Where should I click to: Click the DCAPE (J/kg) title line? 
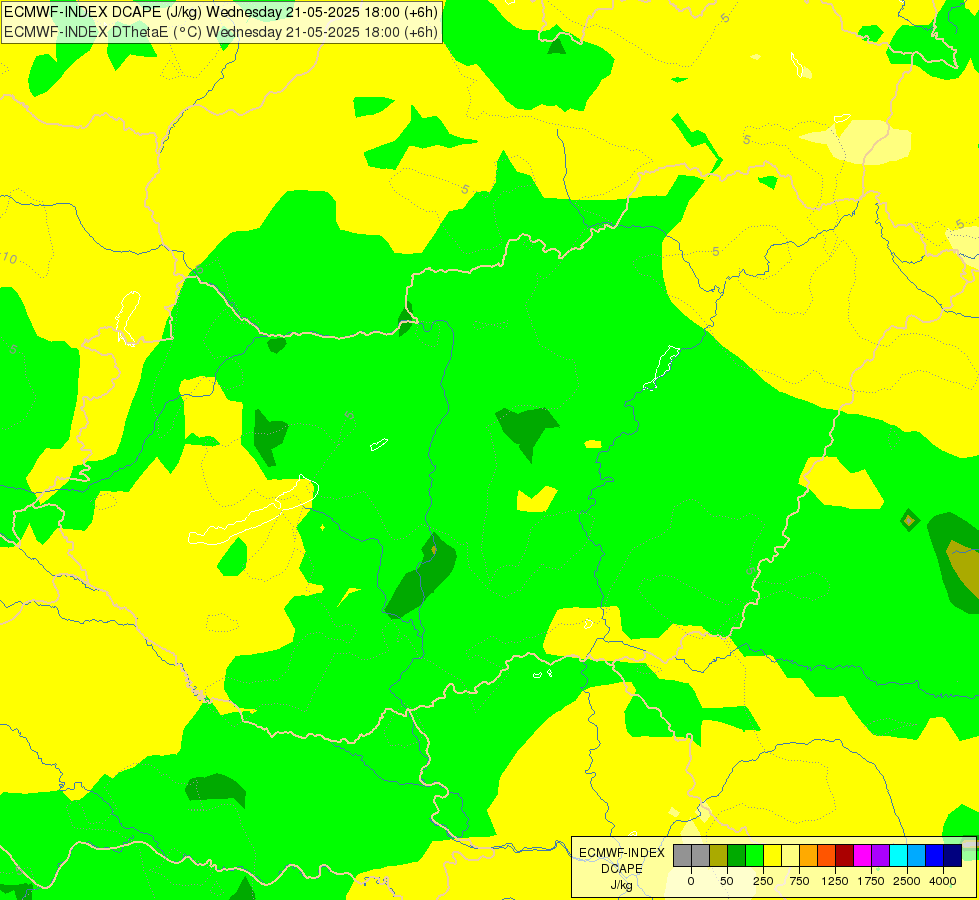[x=221, y=12]
